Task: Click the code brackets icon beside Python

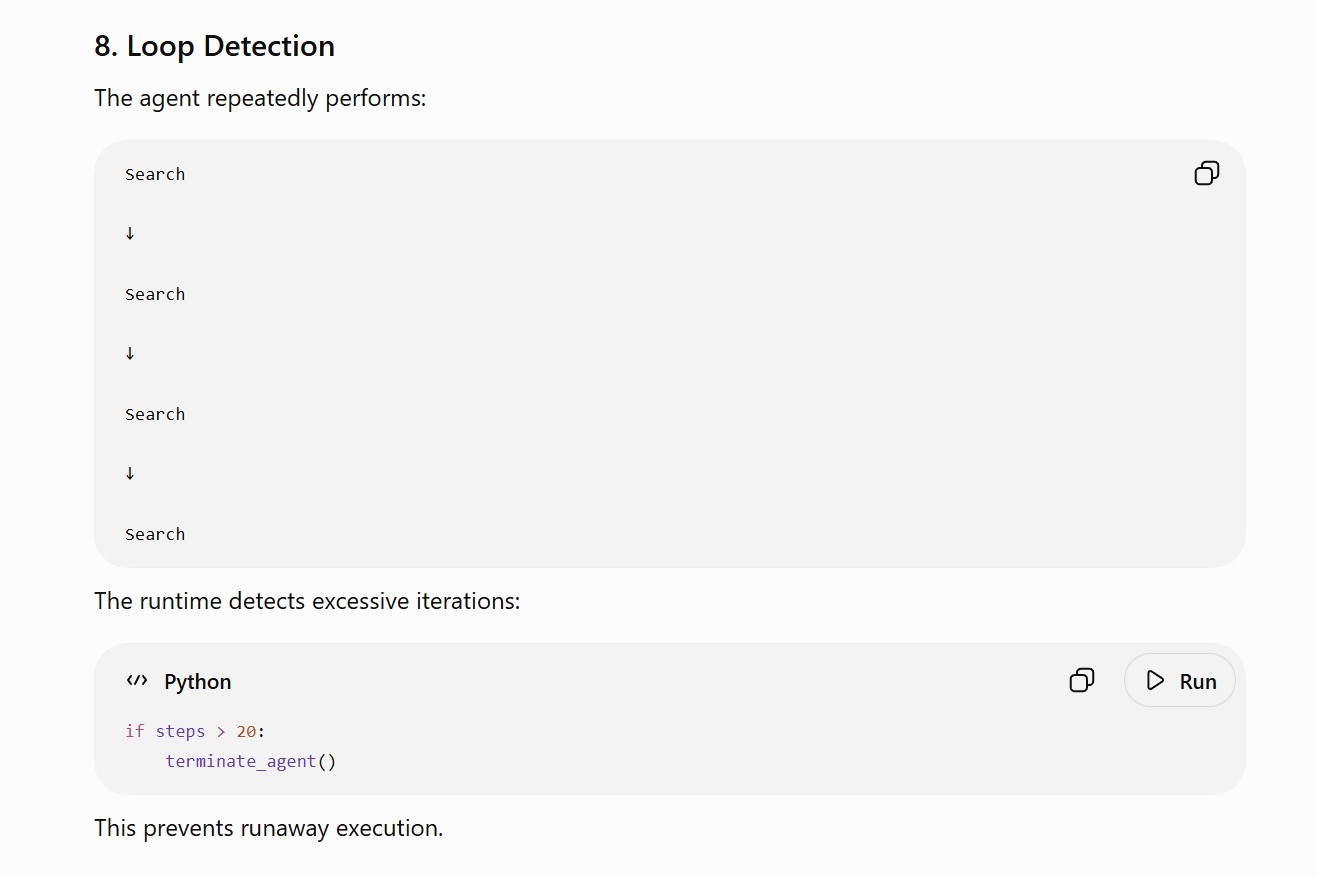Action: tap(137, 681)
